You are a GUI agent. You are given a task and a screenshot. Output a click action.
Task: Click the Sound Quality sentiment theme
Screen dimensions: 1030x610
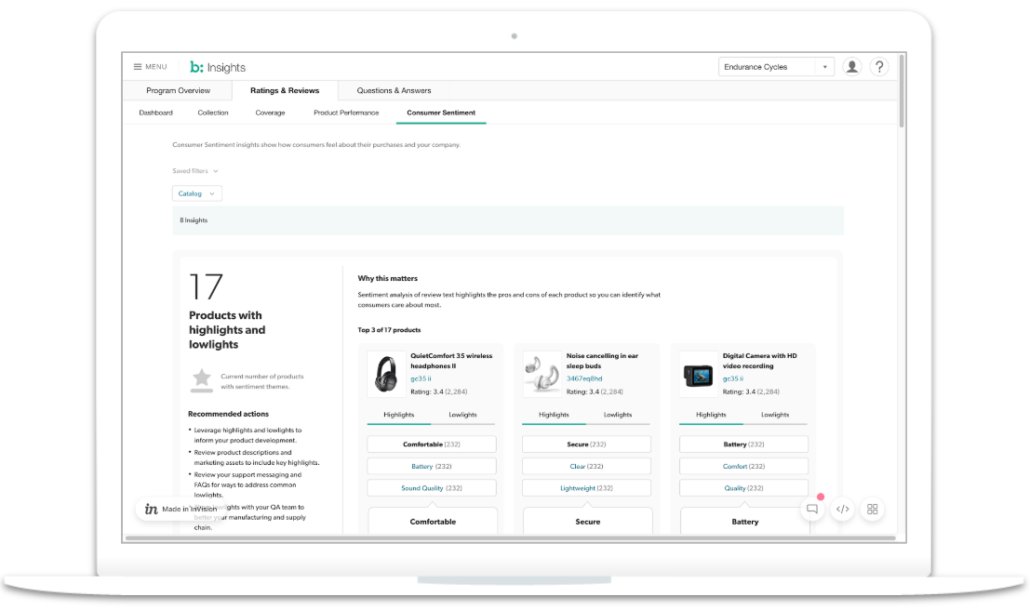[431, 487]
